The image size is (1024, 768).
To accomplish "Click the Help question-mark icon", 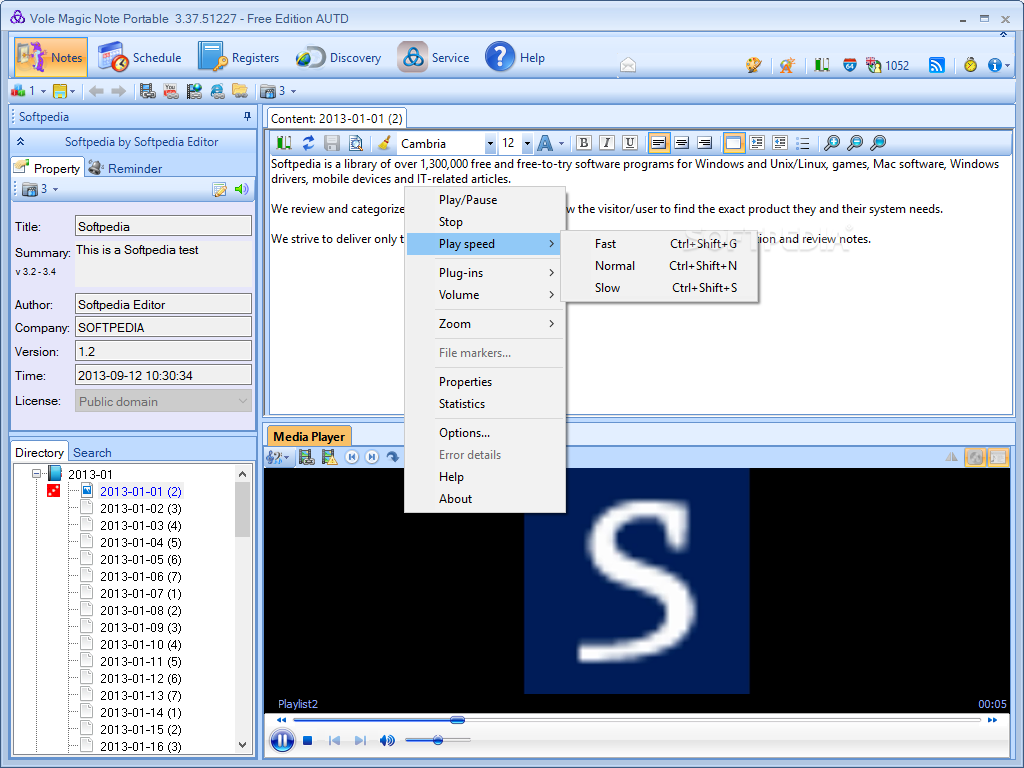I will pyautogui.click(x=500, y=57).
